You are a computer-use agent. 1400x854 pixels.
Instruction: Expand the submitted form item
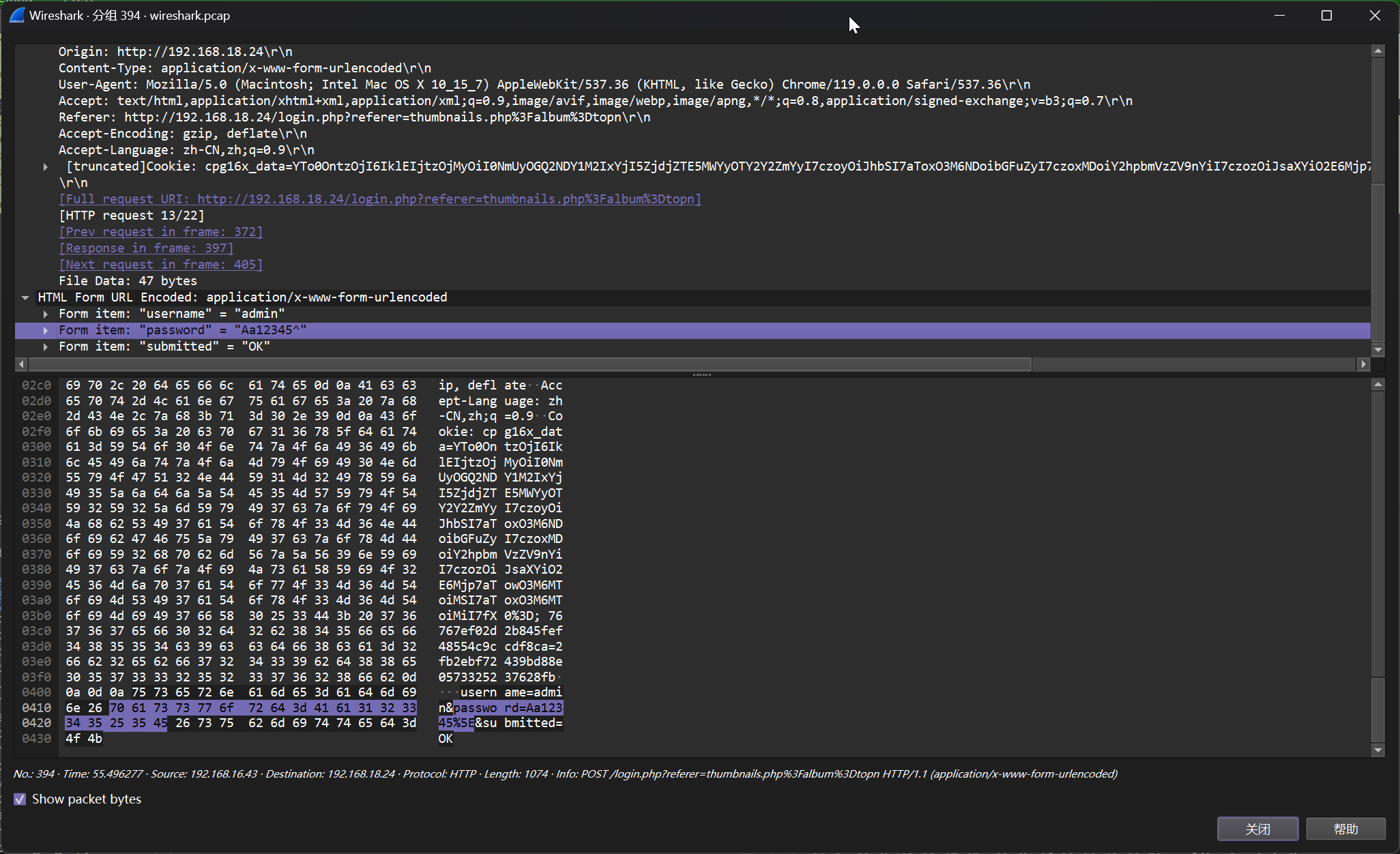click(x=46, y=347)
